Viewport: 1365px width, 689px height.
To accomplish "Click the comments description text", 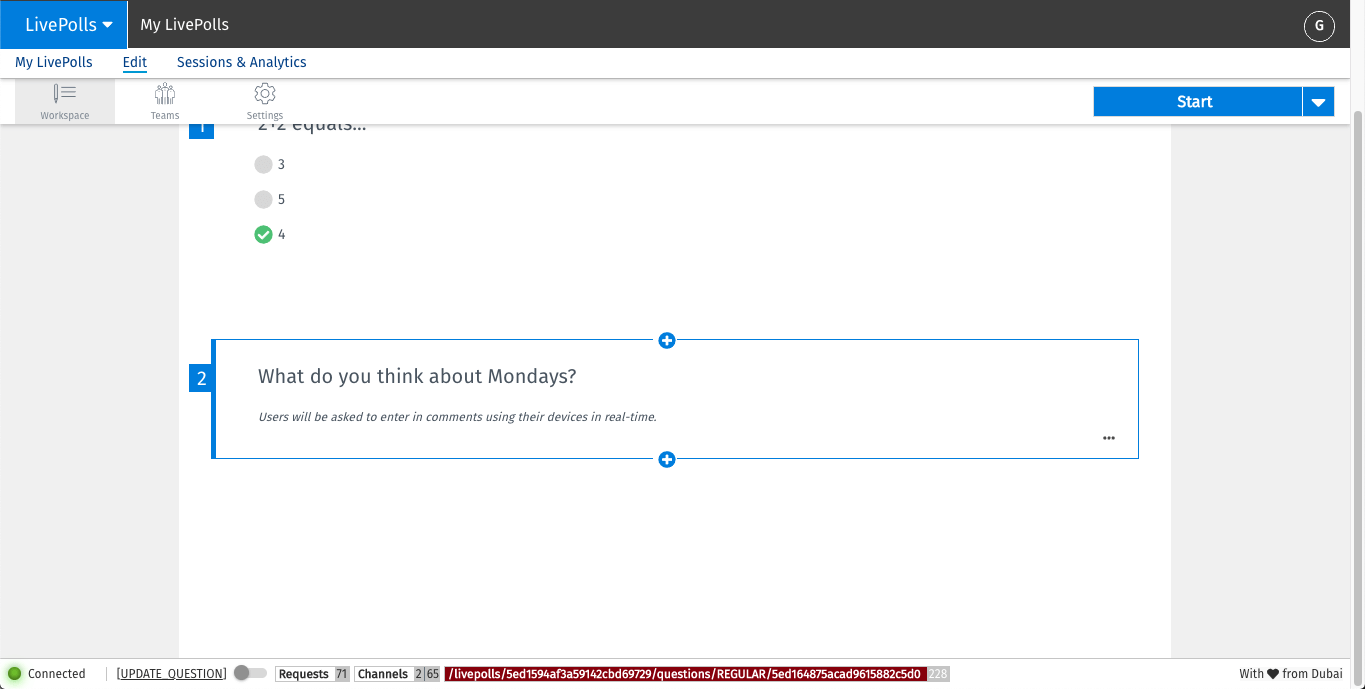I will pyautogui.click(x=457, y=417).
